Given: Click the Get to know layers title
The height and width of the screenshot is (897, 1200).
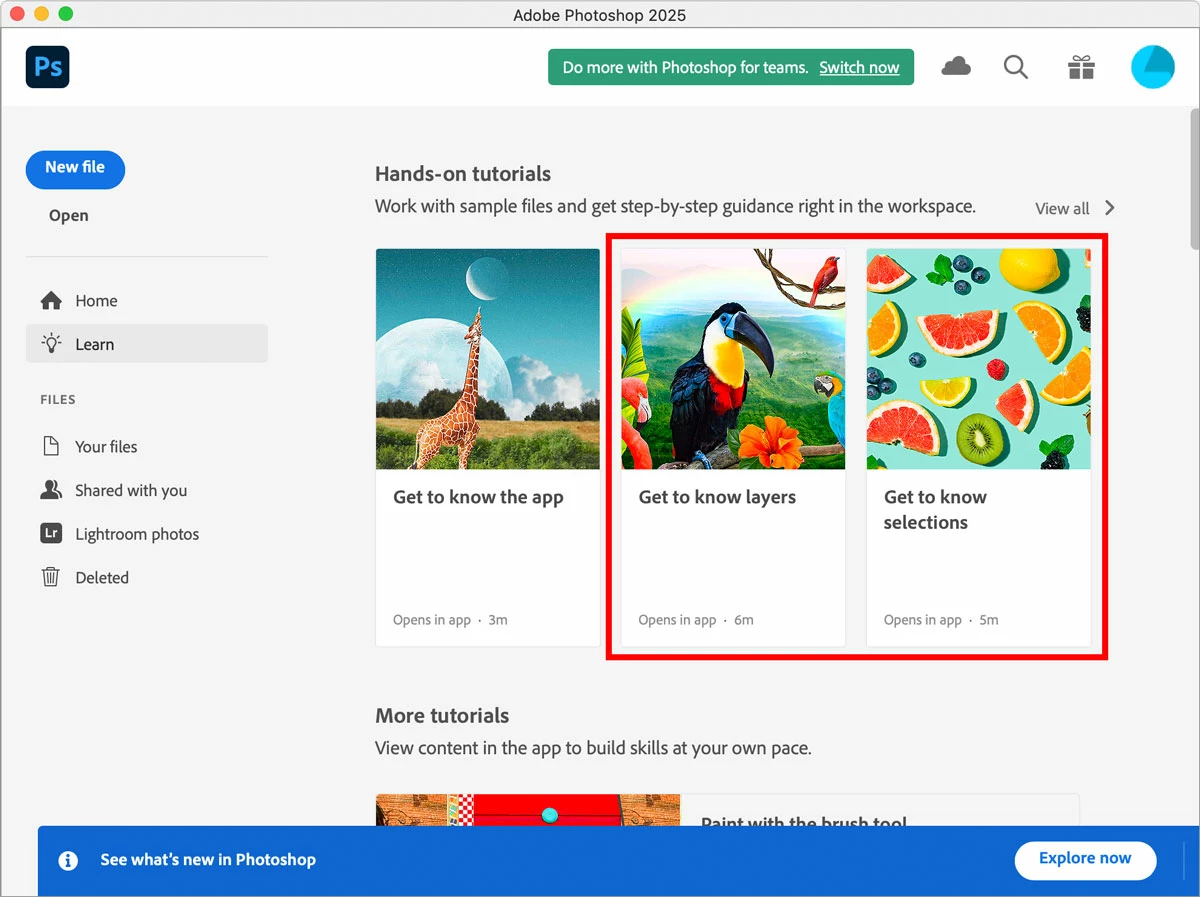Looking at the screenshot, I should coord(717,497).
